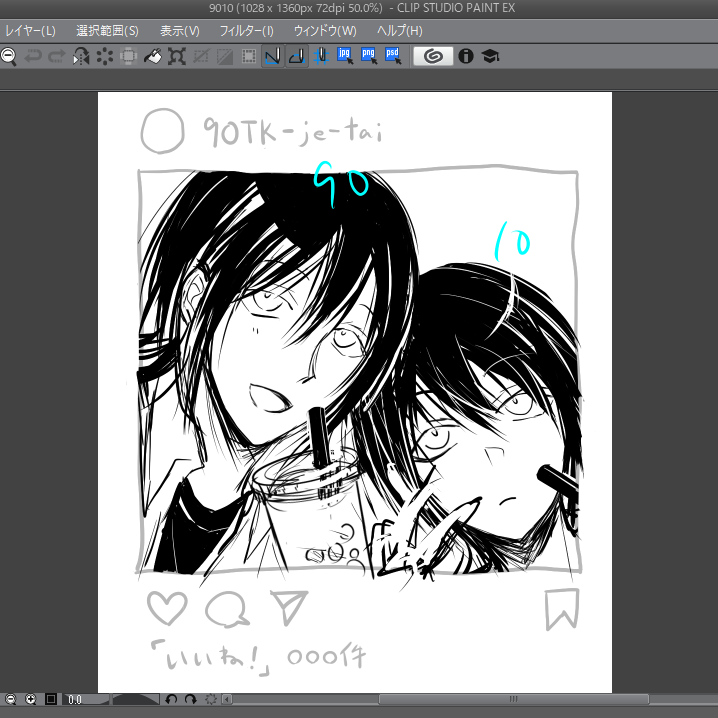Viewport: 718px width, 718px height.
Task: Click the fit-to-screen square icon below the canvas
Action: 51,699
